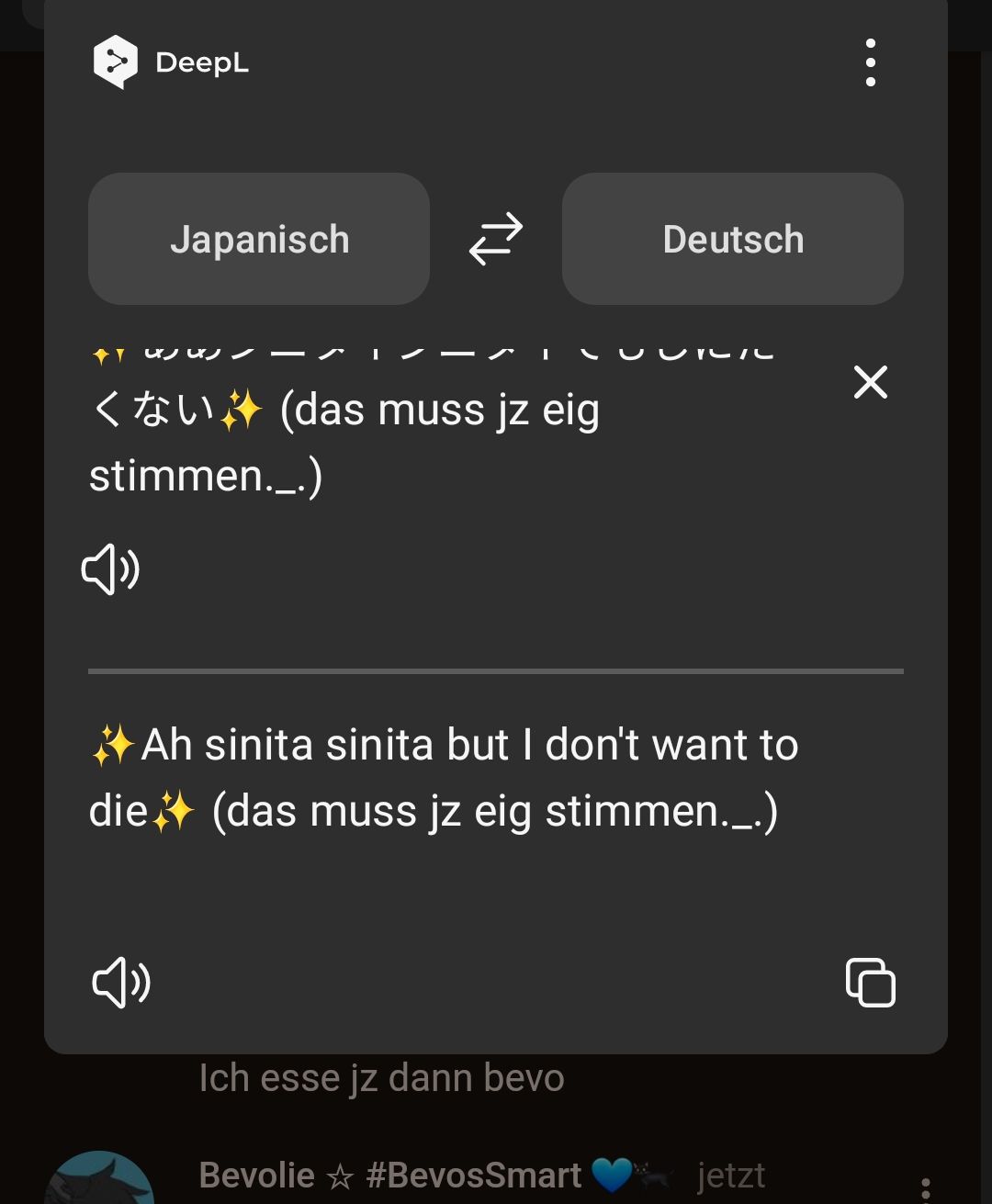Tap the DeepL app name text
Screen dimensions: 992x1204
[x=202, y=62]
